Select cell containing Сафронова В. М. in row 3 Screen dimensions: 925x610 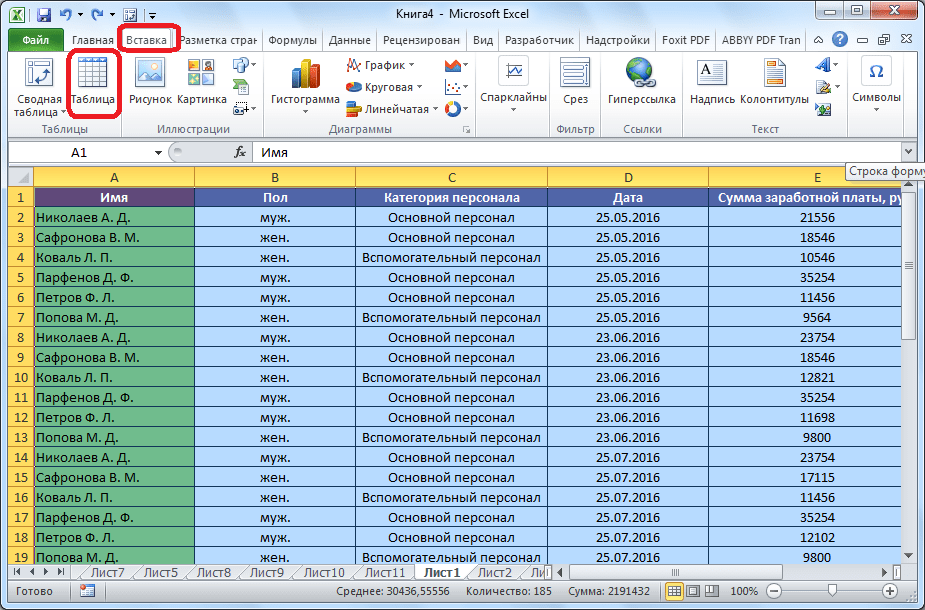[114, 237]
